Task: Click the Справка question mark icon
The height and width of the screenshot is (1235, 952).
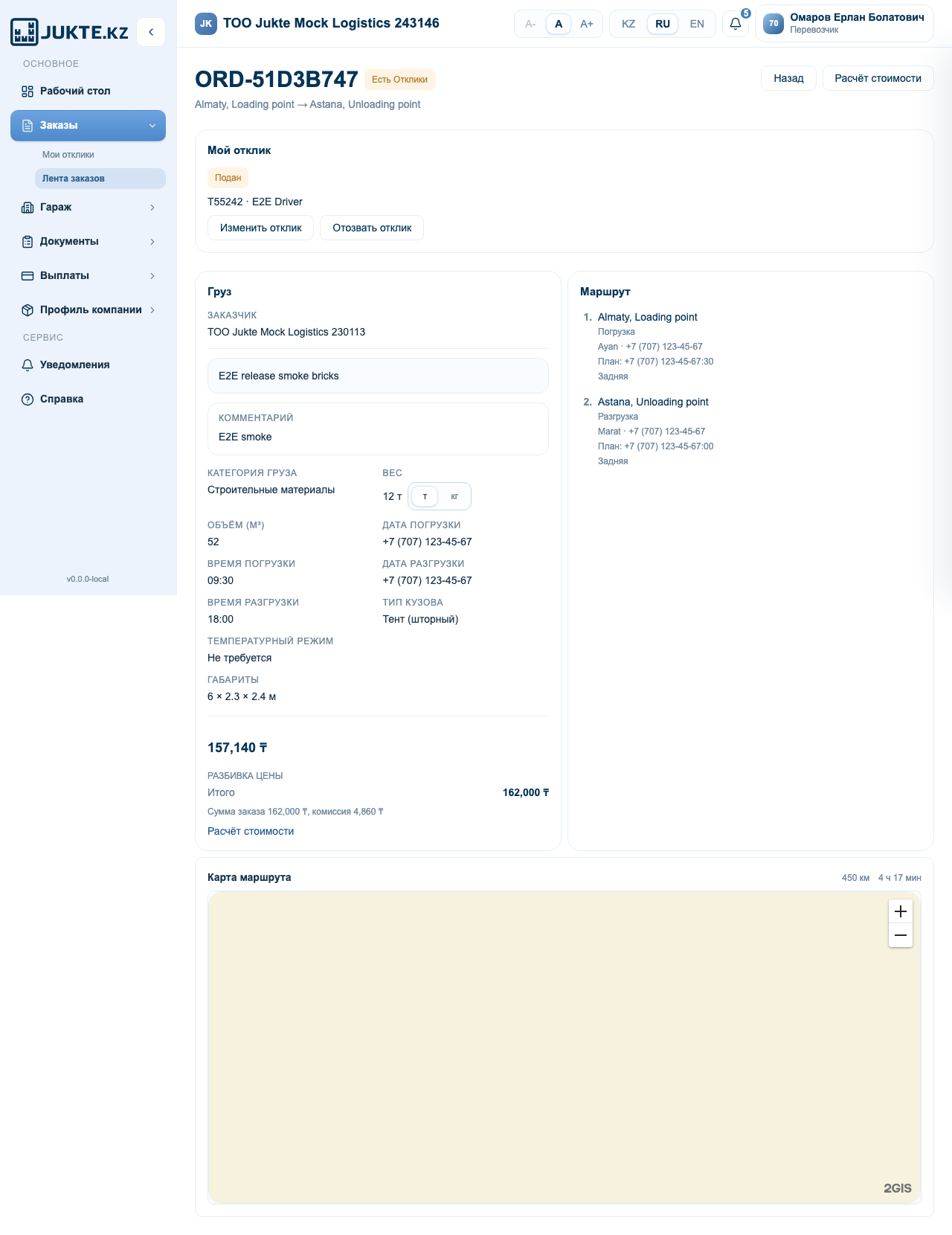Action: point(28,400)
